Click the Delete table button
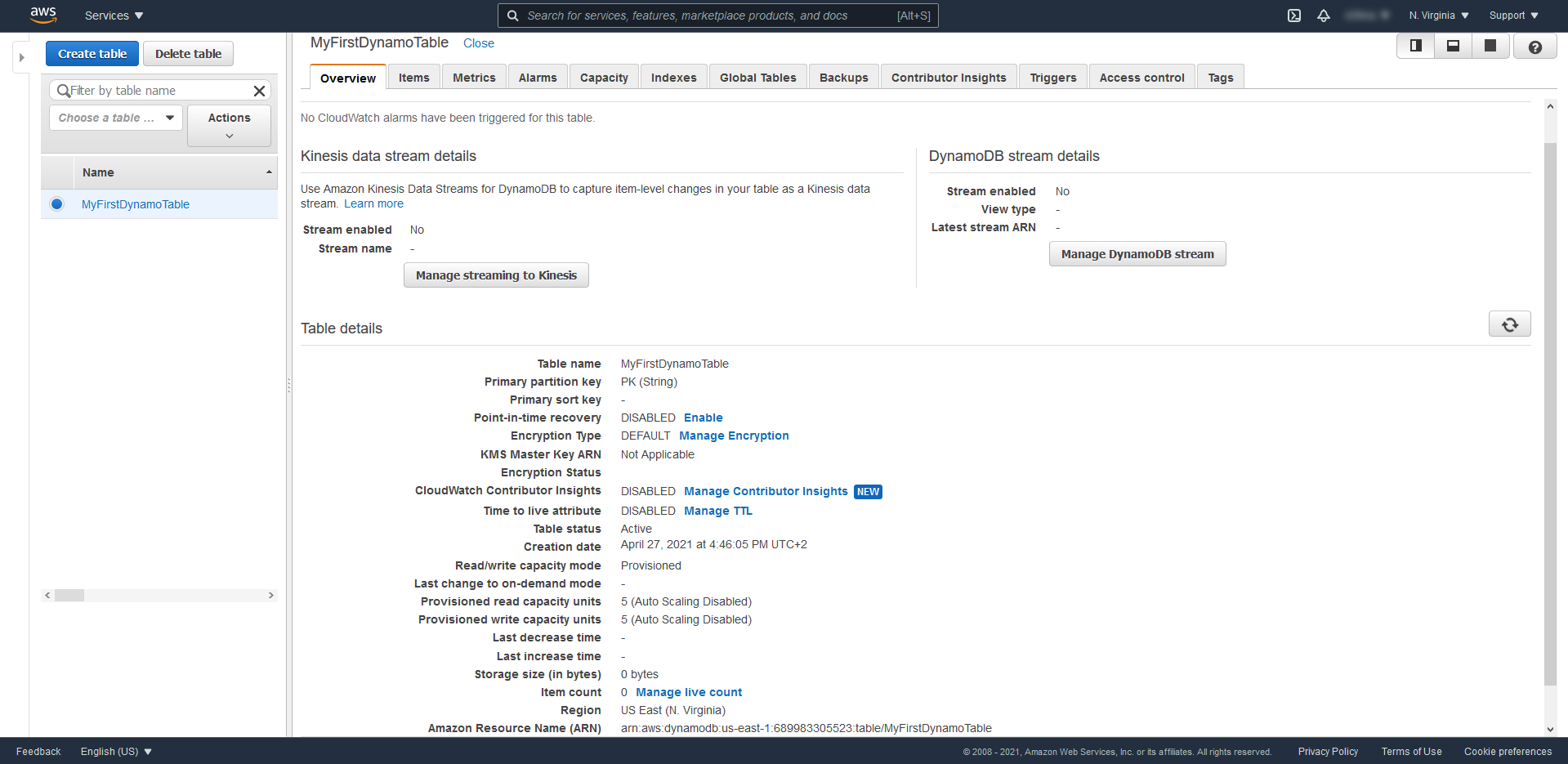This screenshot has height=764, width=1568. pyautogui.click(x=188, y=54)
